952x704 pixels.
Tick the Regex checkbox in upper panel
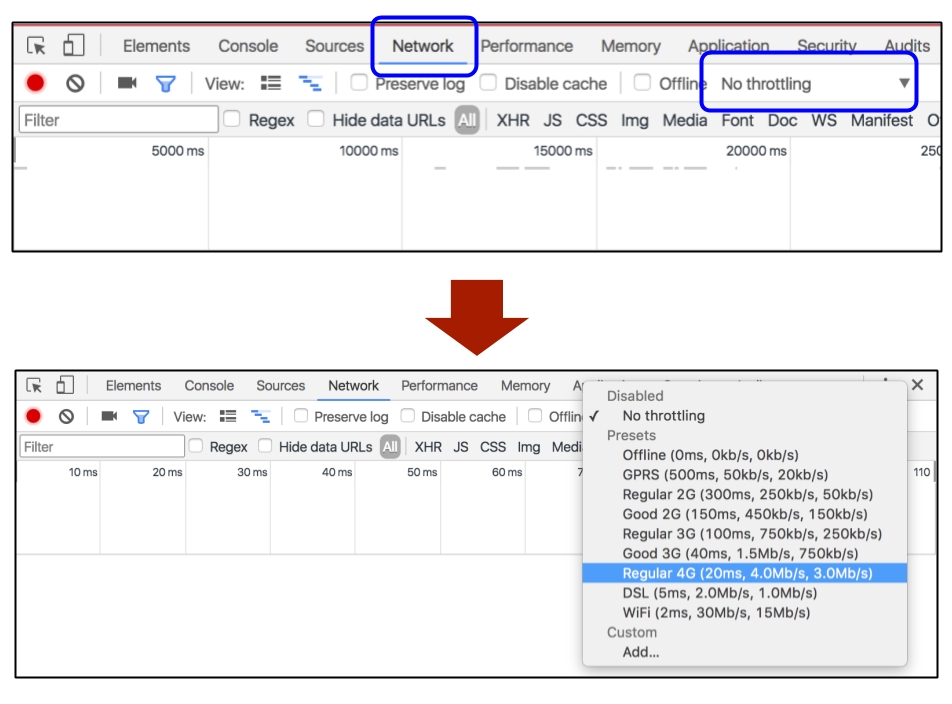point(232,119)
